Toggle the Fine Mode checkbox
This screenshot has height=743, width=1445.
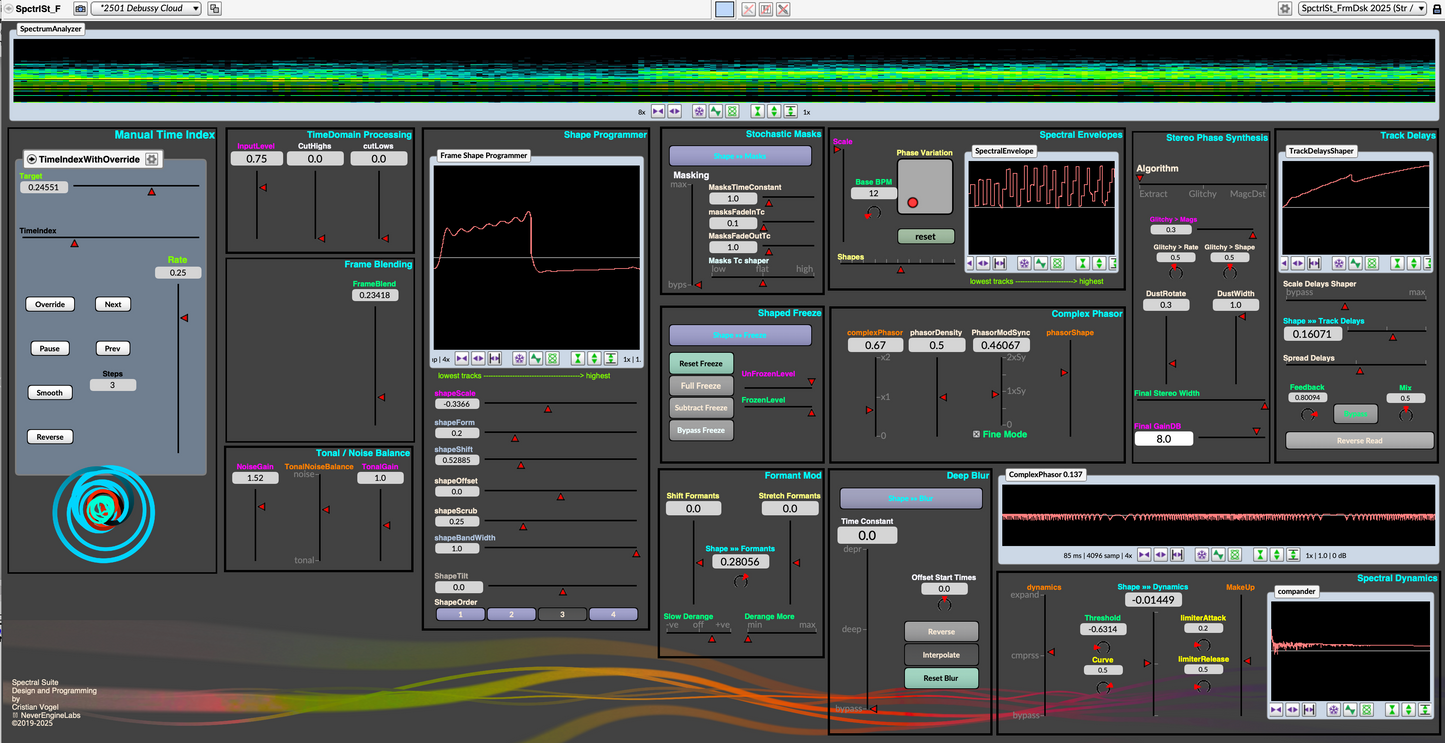coord(977,434)
